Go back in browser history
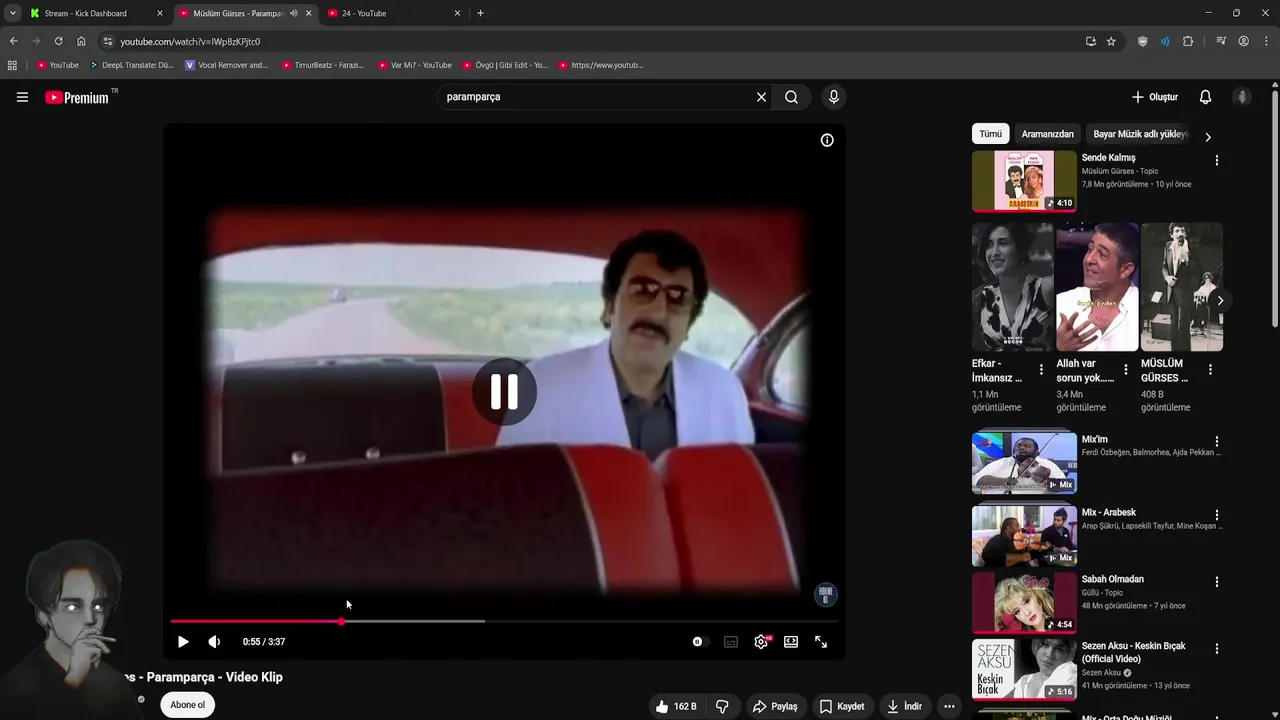 [x=13, y=41]
